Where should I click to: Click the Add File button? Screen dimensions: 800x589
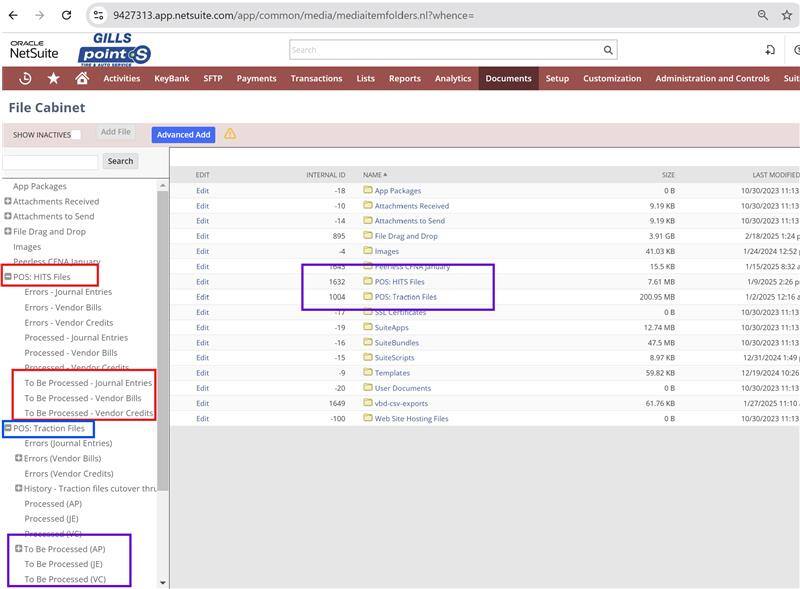tap(116, 132)
